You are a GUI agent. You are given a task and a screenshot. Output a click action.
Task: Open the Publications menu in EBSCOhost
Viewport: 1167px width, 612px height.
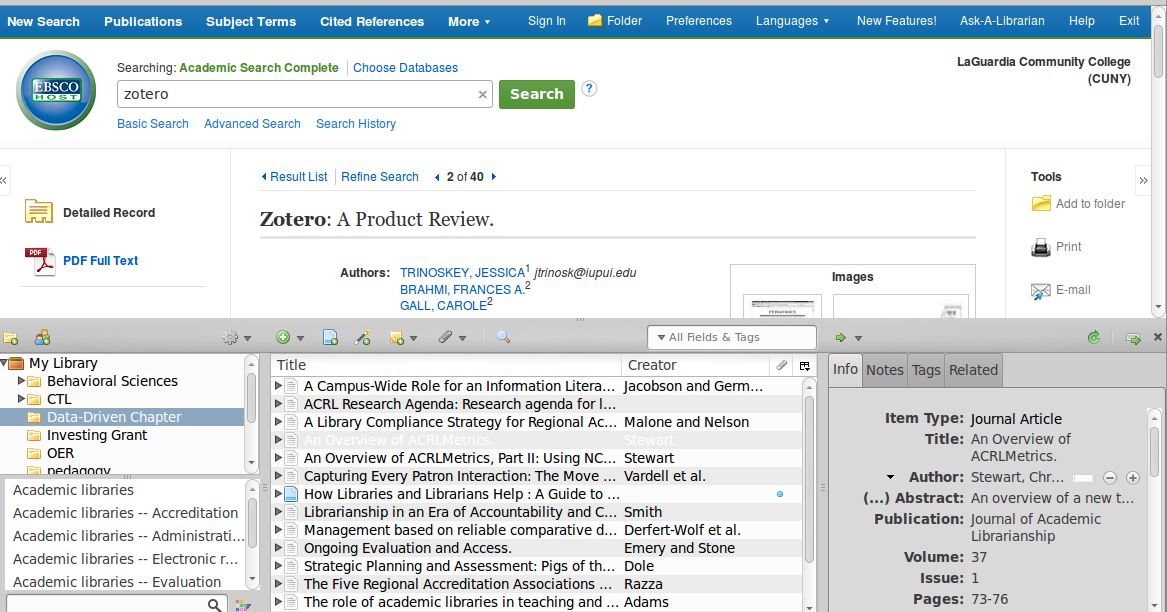(143, 20)
